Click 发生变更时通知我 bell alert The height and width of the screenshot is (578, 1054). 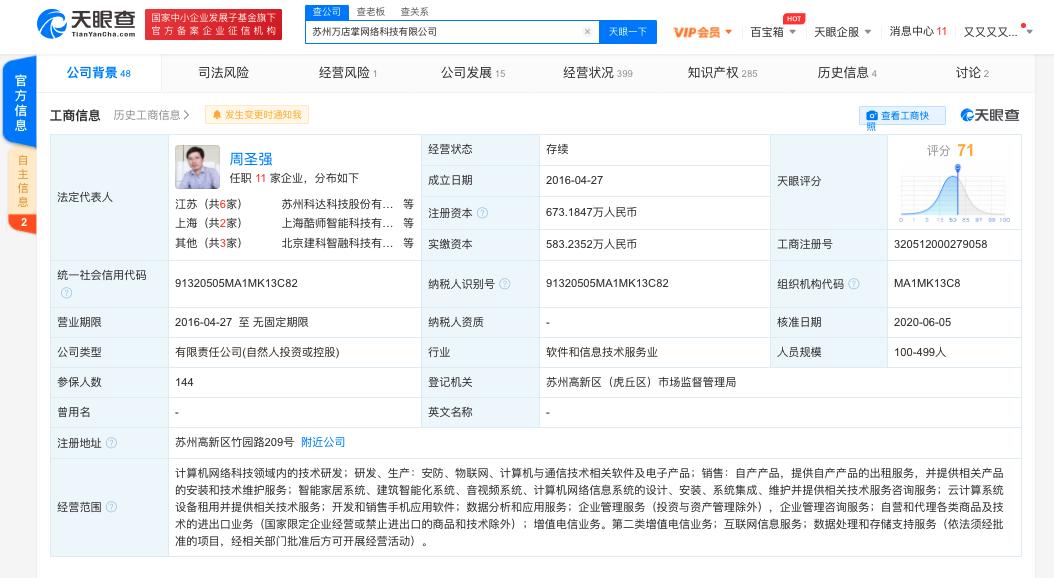(x=256, y=115)
